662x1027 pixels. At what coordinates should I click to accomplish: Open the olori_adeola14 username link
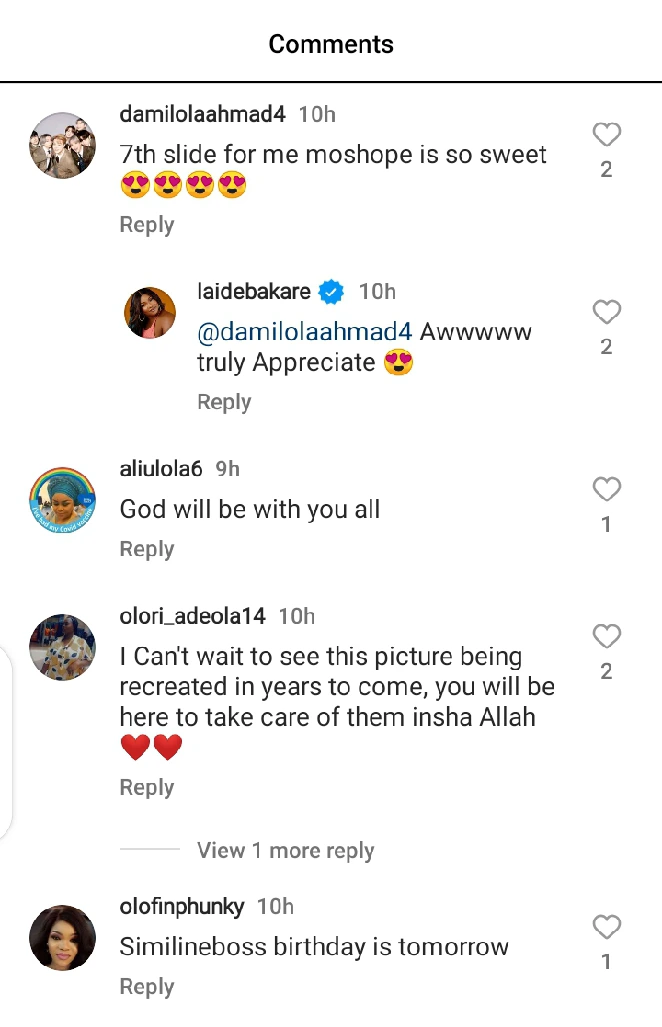point(192,616)
